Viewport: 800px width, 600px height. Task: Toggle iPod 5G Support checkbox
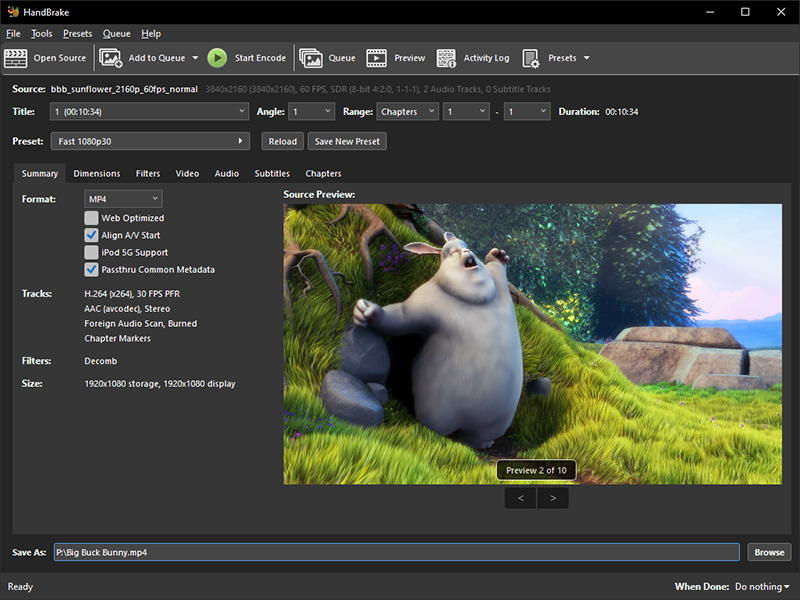coord(91,252)
